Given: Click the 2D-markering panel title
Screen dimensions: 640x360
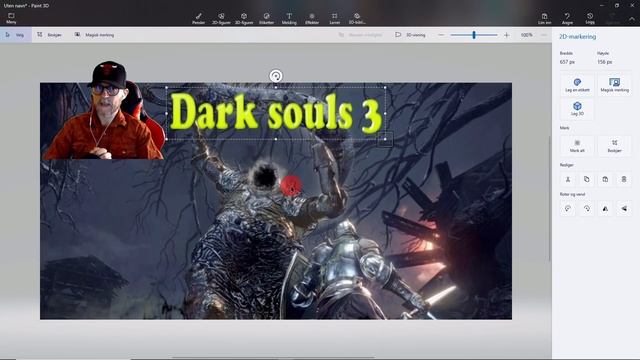Looking at the screenshot, I should point(577,37).
